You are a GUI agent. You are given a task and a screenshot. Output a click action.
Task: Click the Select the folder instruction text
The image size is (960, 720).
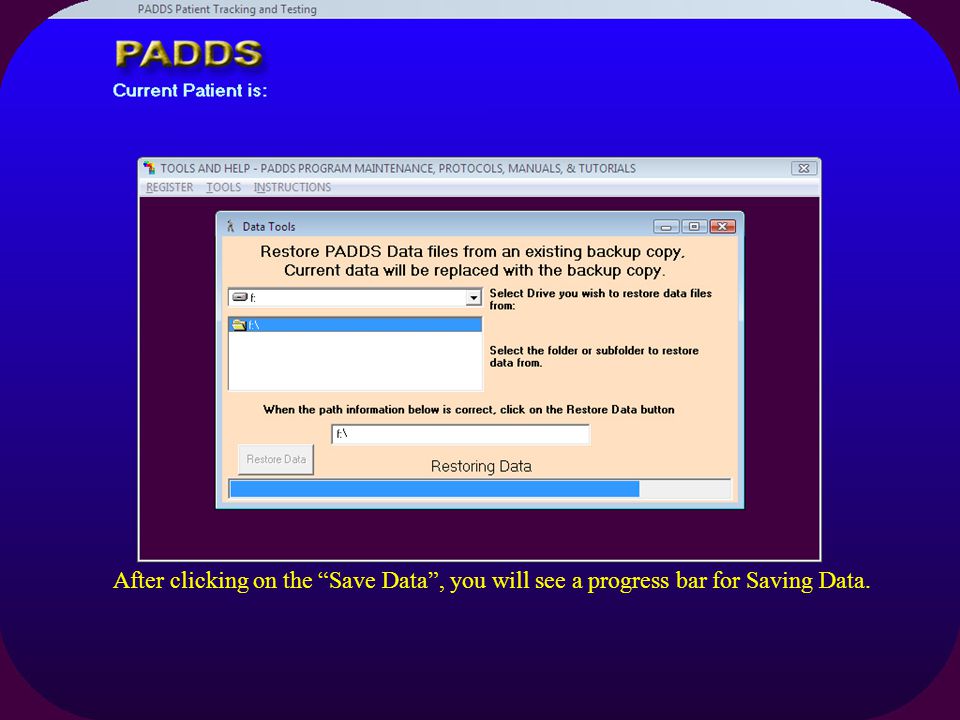point(594,356)
